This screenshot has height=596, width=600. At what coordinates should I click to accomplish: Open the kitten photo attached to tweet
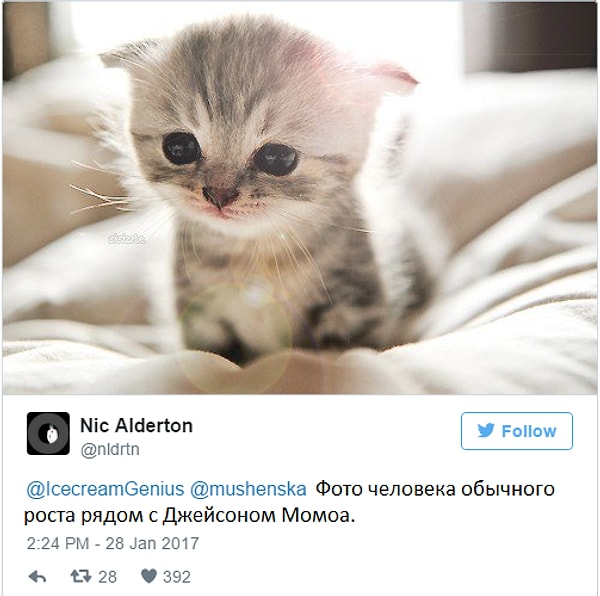(x=300, y=198)
